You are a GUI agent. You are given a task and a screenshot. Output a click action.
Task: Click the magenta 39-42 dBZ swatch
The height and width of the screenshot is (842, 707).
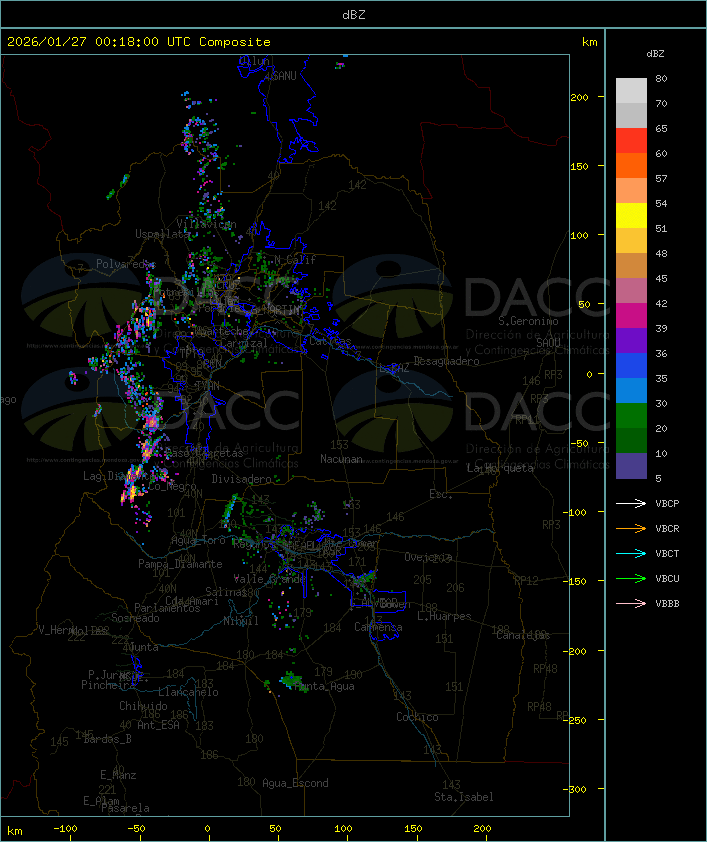[x=631, y=316]
